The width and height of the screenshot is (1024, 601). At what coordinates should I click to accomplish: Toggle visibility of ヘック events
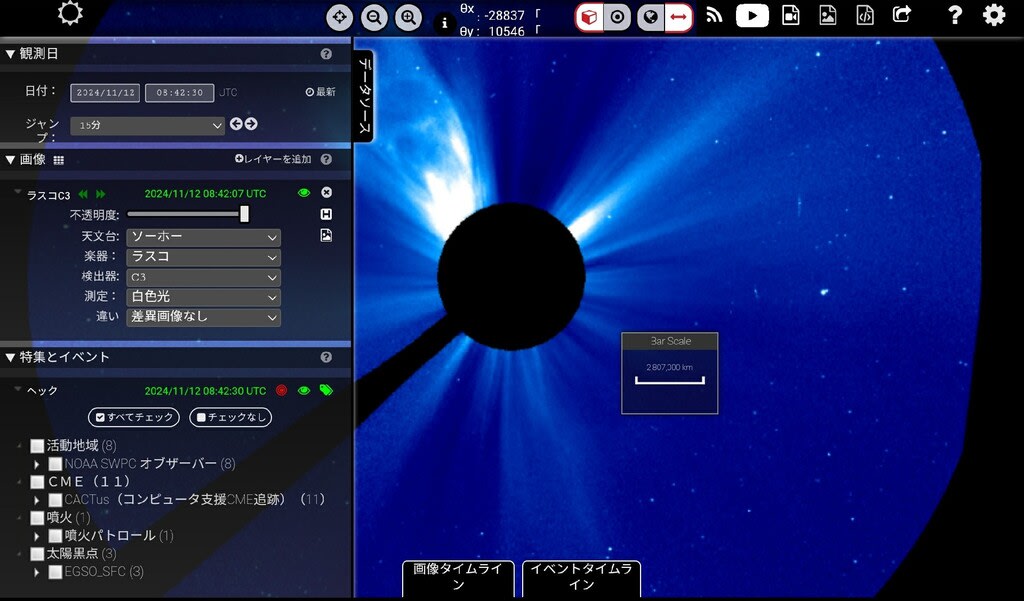pos(304,391)
